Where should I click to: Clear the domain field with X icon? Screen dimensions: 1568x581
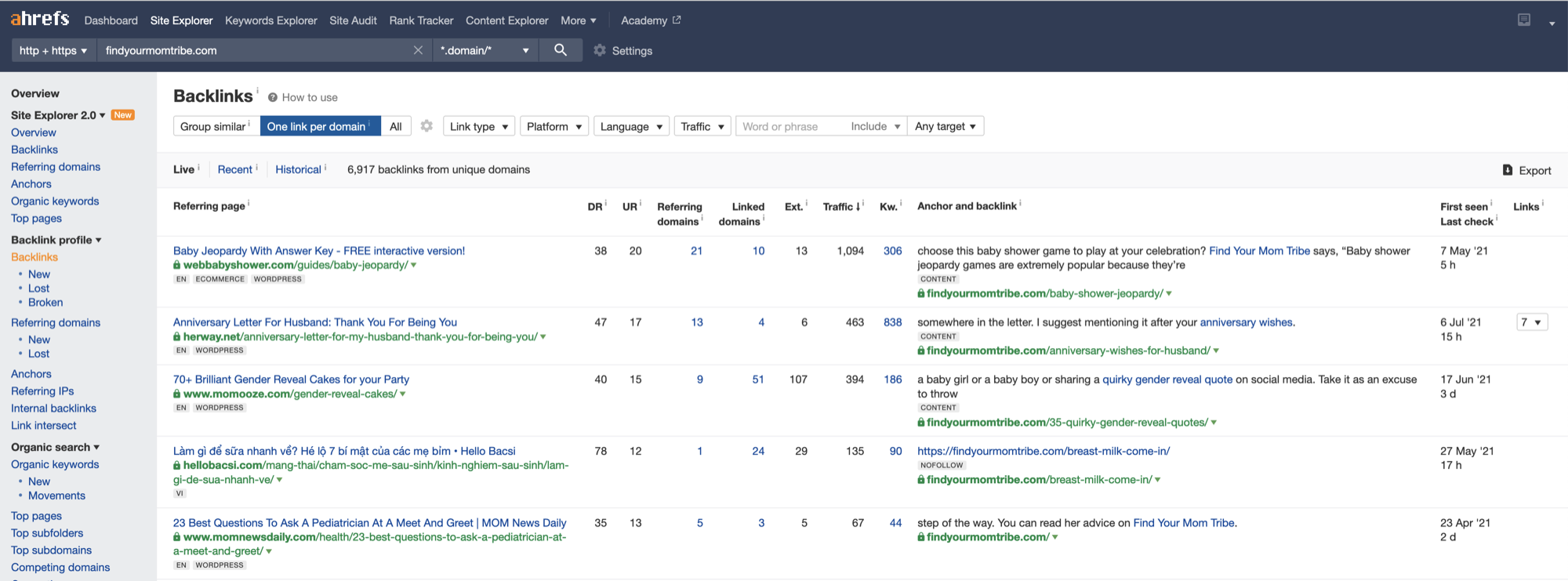(418, 50)
